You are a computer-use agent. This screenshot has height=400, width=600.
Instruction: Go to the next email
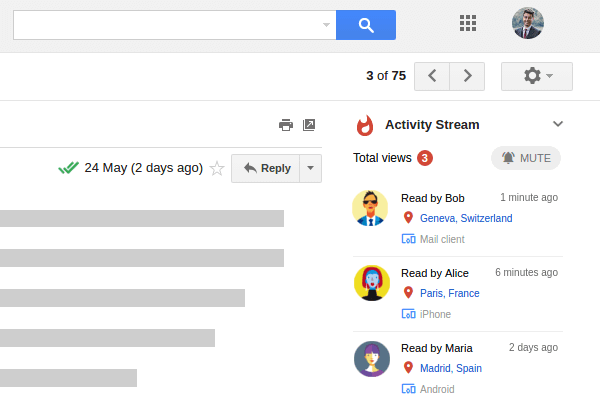(x=467, y=76)
